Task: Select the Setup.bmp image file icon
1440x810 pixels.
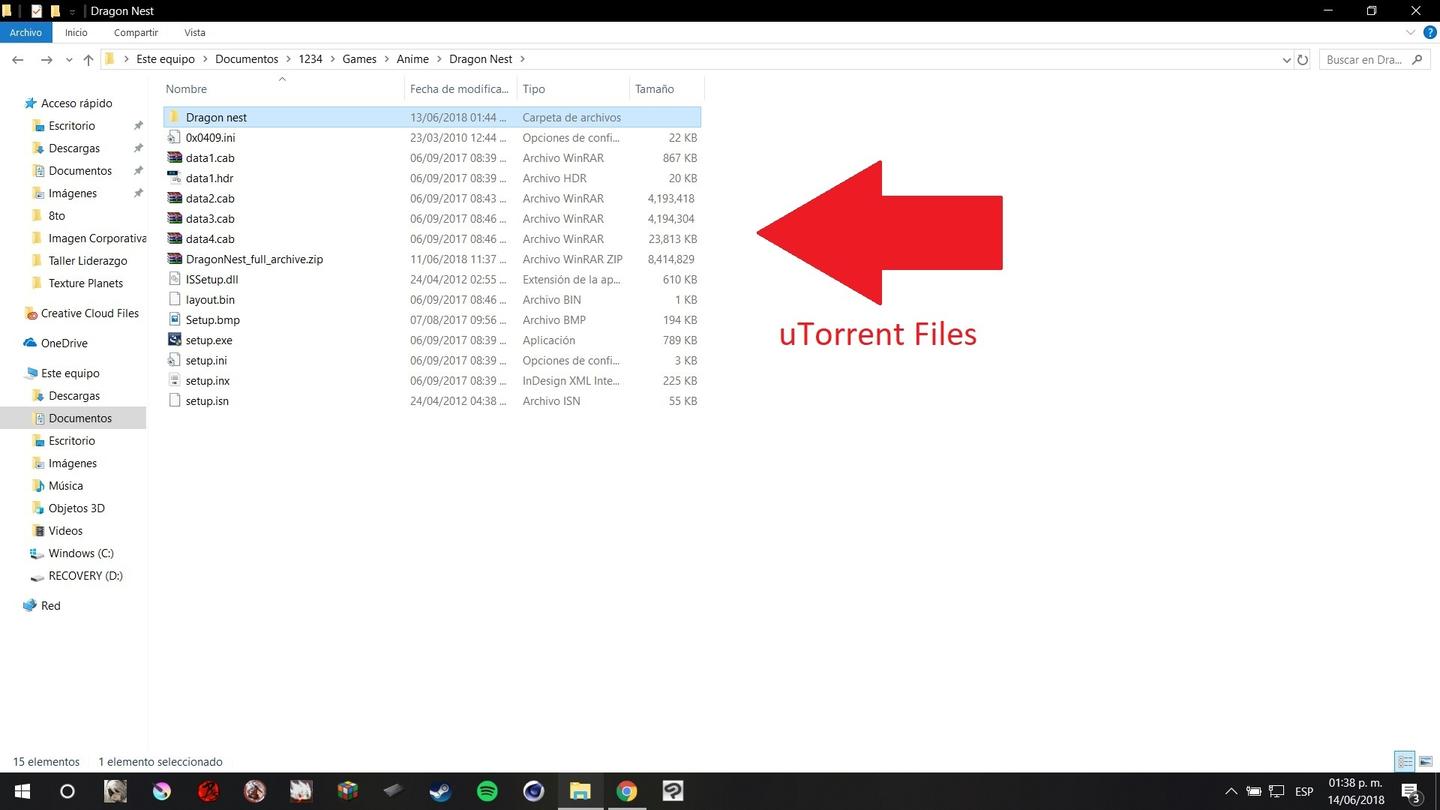Action: (x=174, y=320)
